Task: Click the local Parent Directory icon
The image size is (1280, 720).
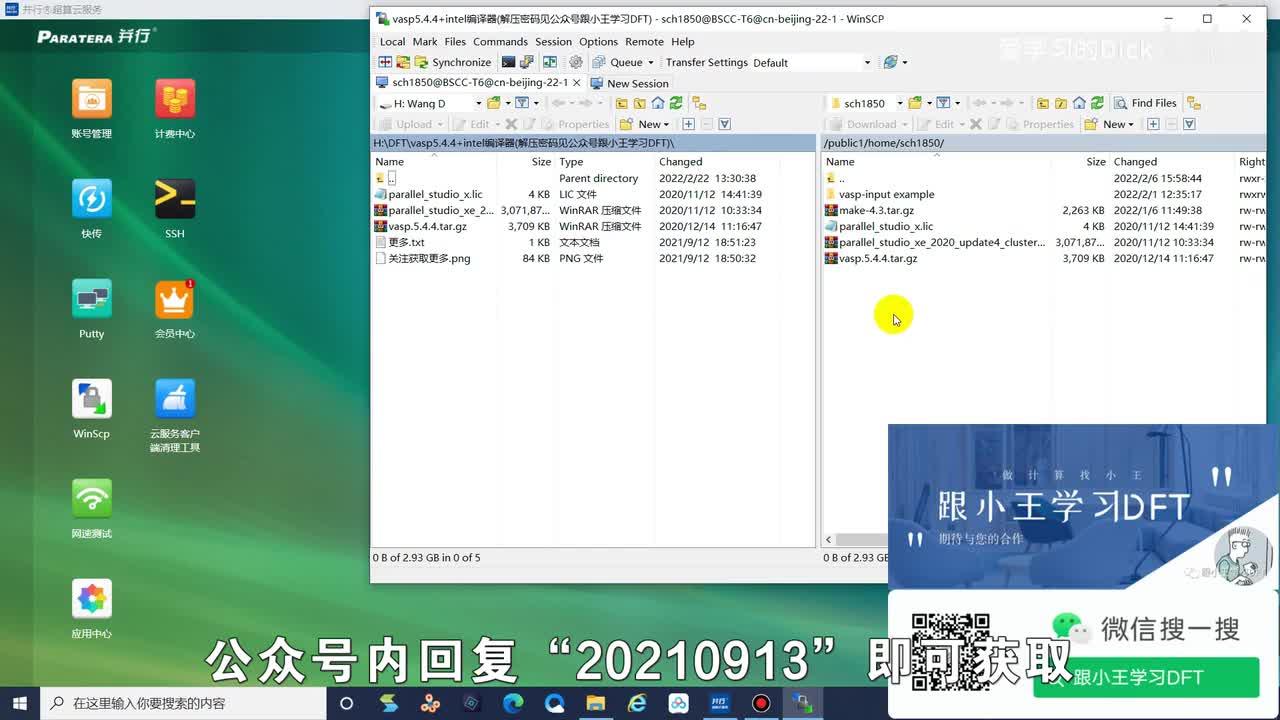Action: click(621, 102)
